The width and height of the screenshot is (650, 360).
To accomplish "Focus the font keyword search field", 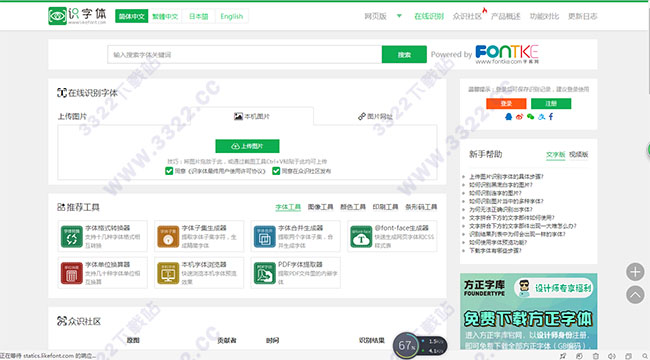I will click(x=245, y=54).
